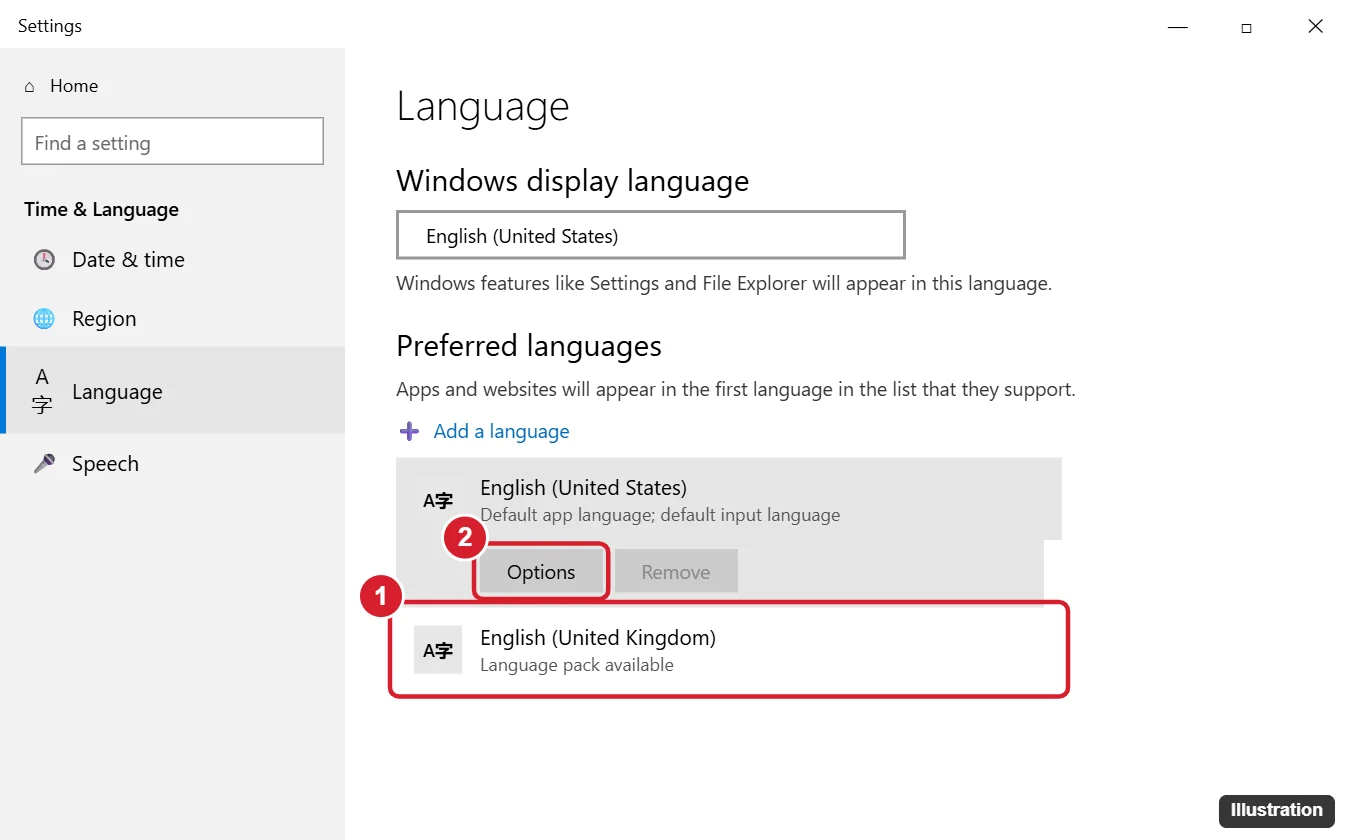The image size is (1350, 840).
Task: Click the Time & Language heading
Action: [x=102, y=210]
